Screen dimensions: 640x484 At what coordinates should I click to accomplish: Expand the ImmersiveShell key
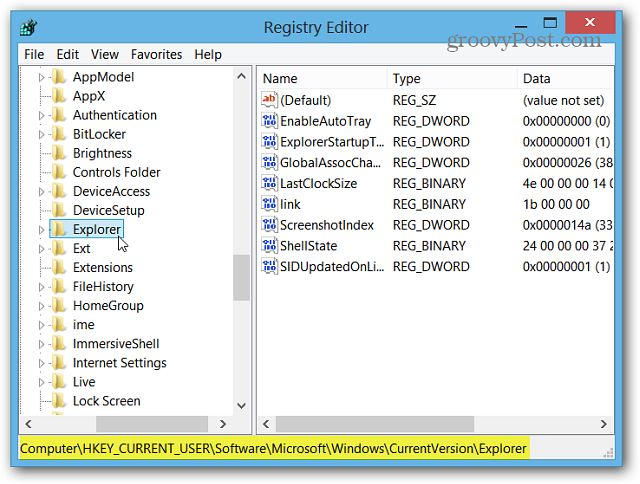(x=41, y=344)
